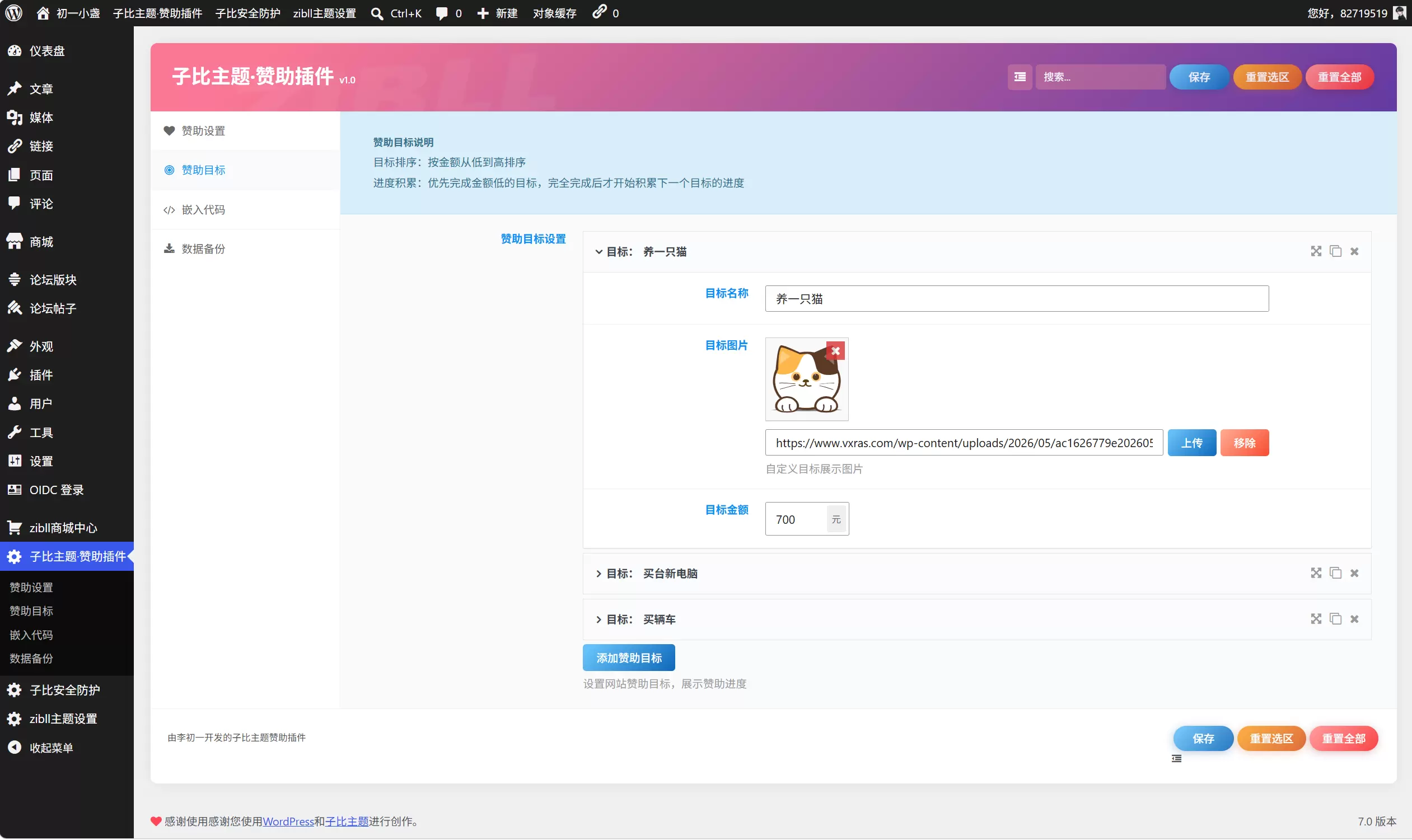Click the 目标金额 700 field
Viewport: 1412px width, 840px height.
[x=807, y=519]
